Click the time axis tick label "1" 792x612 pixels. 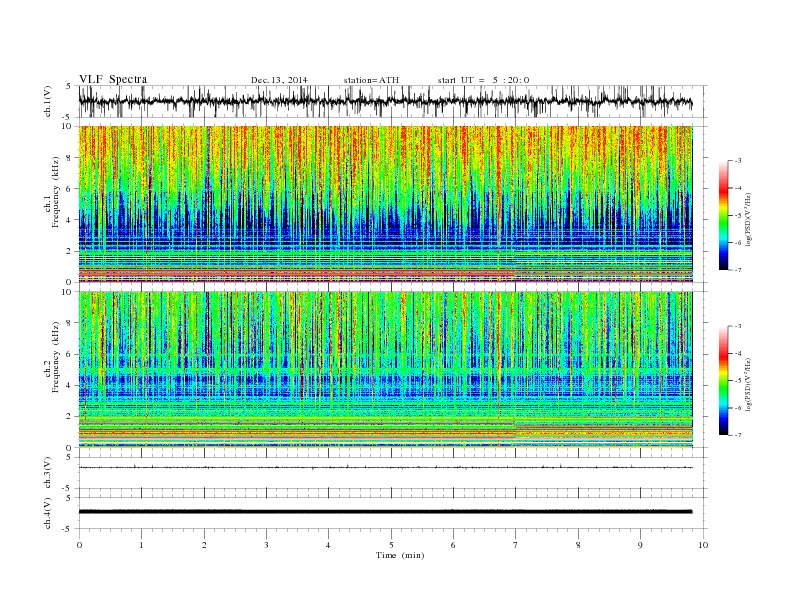coord(141,545)
